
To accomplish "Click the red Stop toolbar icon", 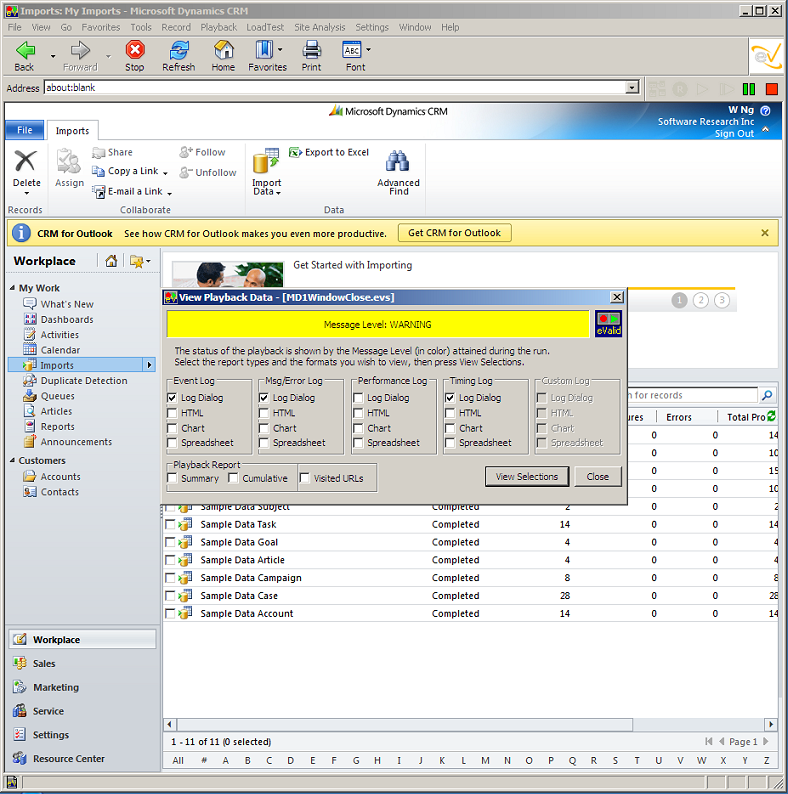I will tap(135, 50).
